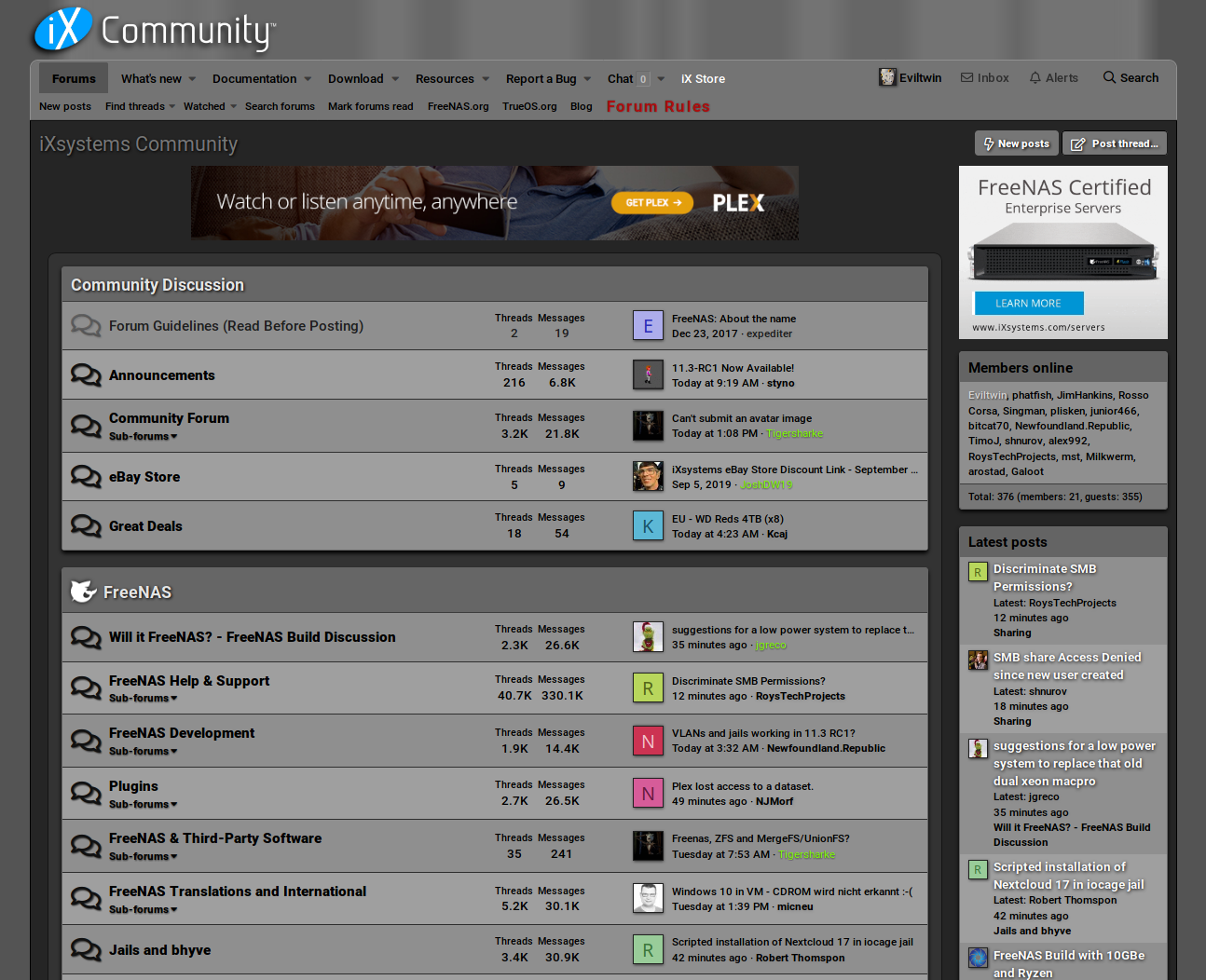Click the GET PLEX button

652,202
